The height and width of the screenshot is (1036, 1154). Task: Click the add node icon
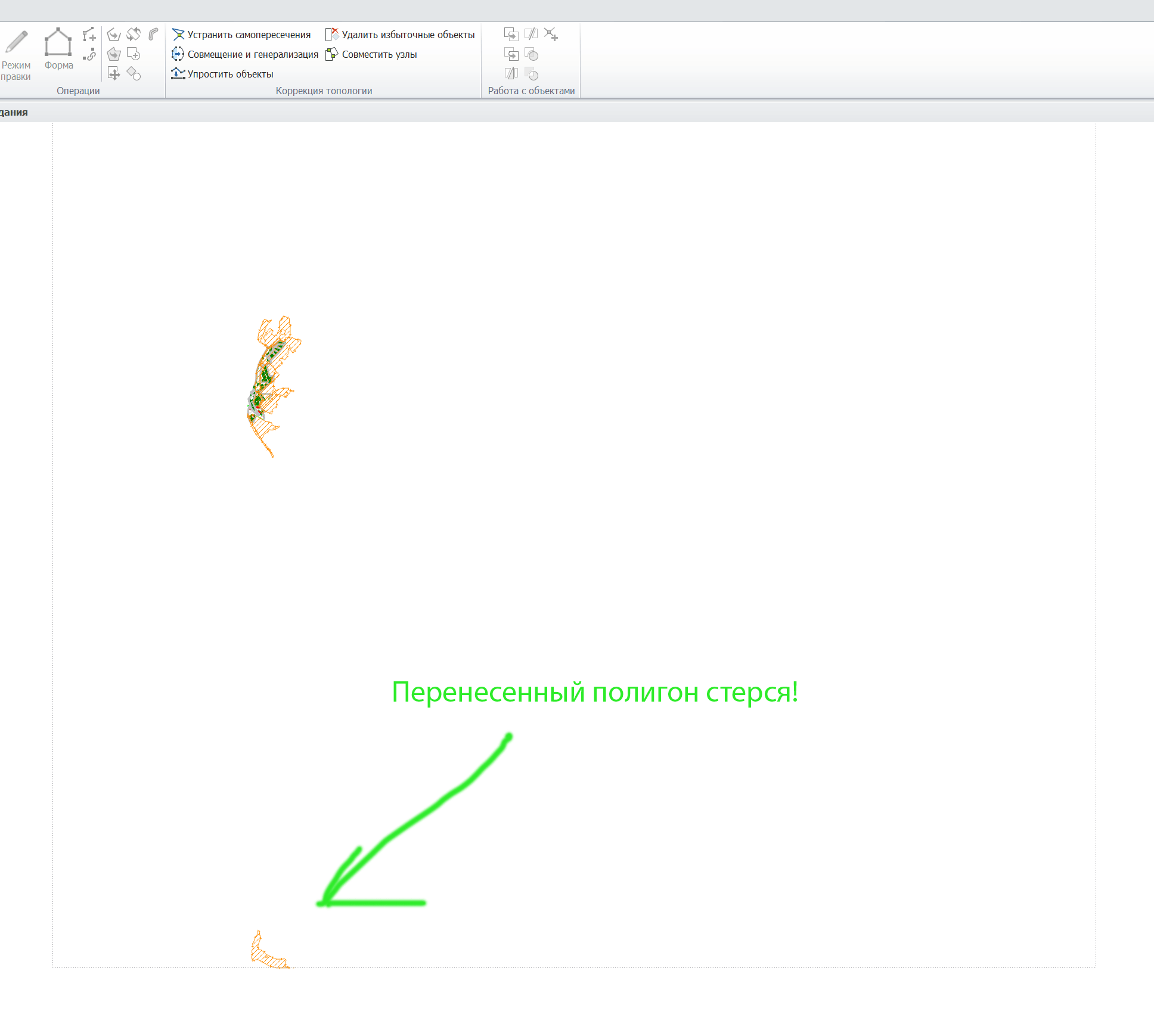[89, 35]
